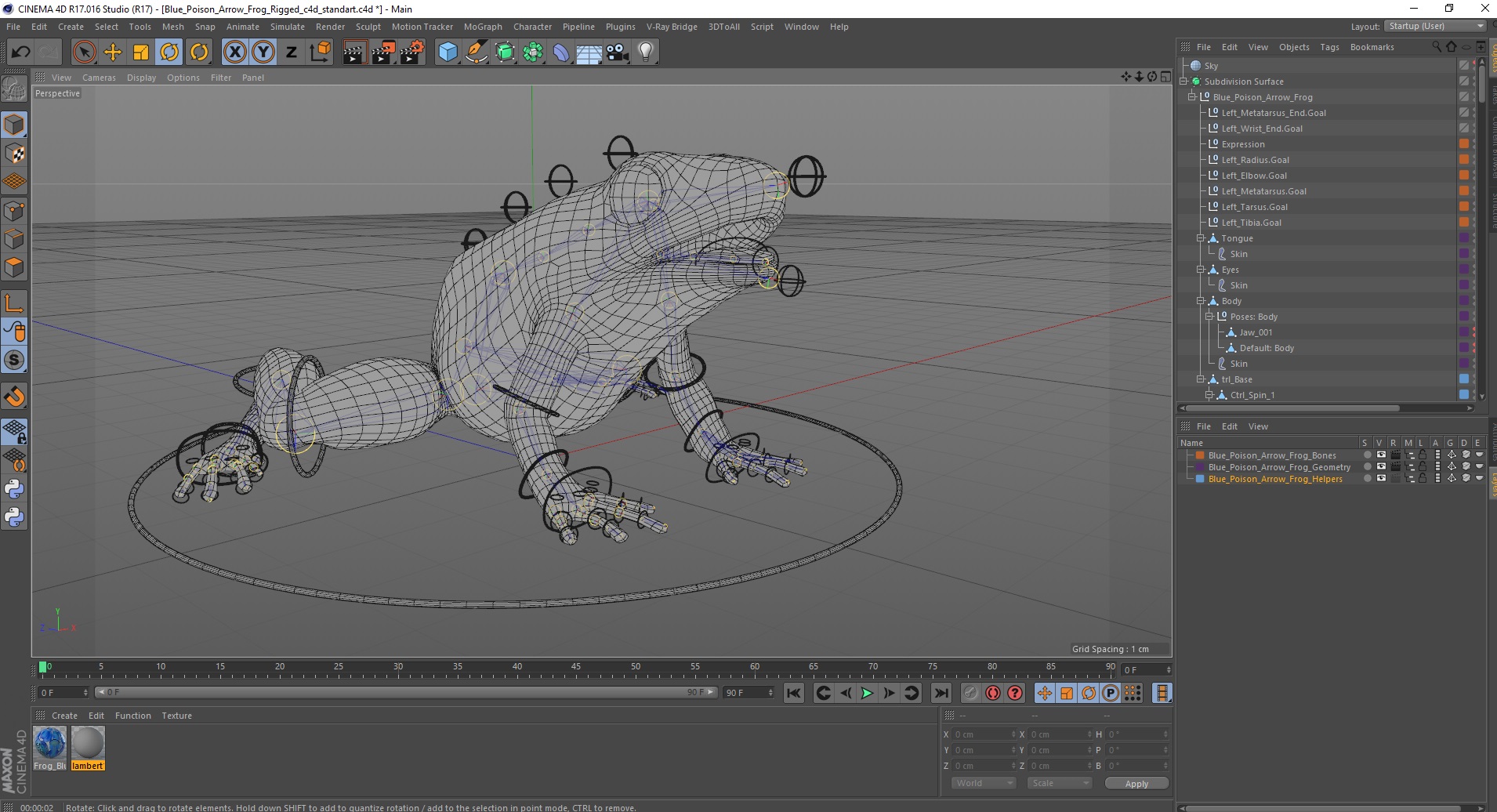Click the upper Python script icon in sidebar
1497x812 pixels.
14,489
